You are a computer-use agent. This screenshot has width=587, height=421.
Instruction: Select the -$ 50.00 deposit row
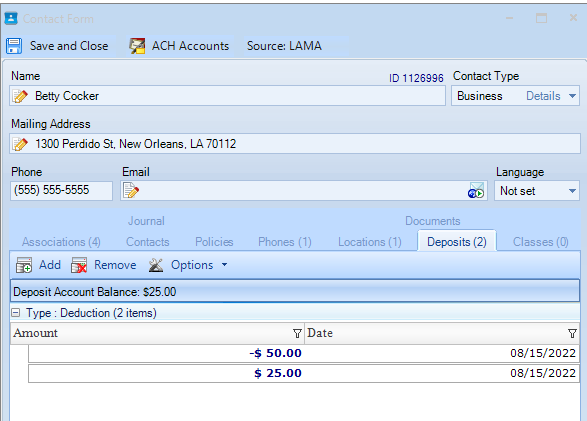304,353
